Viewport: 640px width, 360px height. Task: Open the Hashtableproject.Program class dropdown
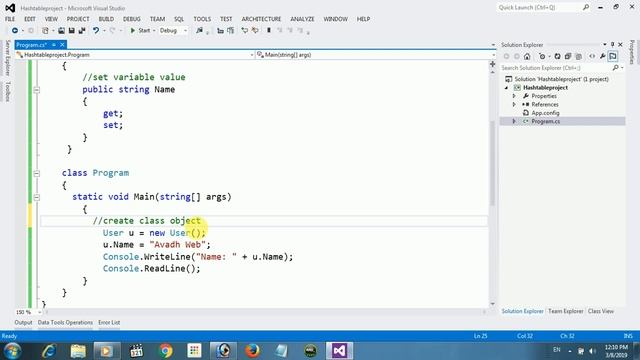click(x=135, y=55)
